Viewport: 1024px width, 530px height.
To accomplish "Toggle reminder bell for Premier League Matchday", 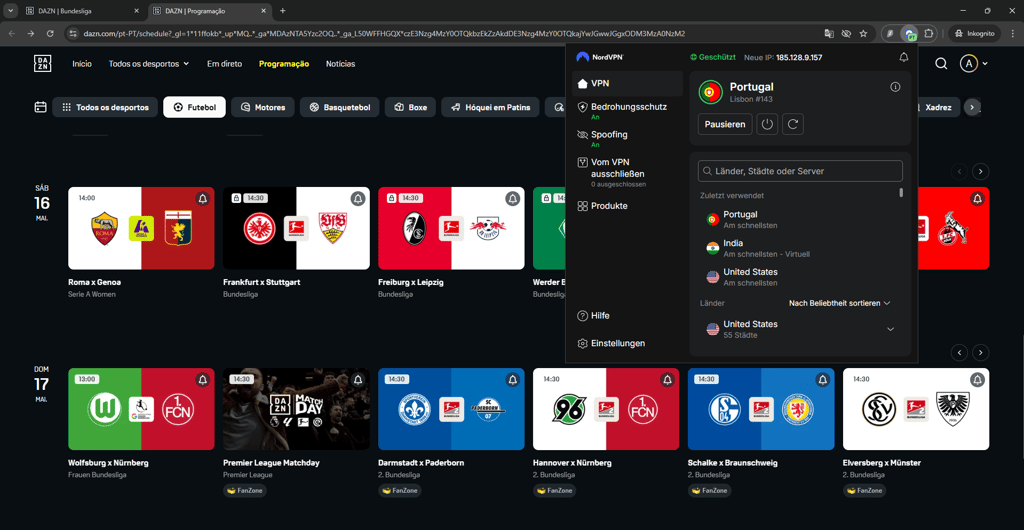I will coord(357,379).
